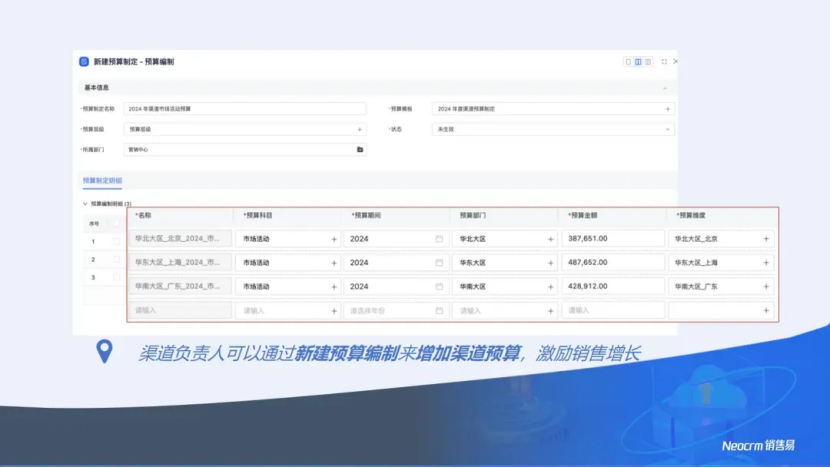Click fullscreen expand icon in dialog header
This screenshot has width=830, height=468.
coord(664,61)
